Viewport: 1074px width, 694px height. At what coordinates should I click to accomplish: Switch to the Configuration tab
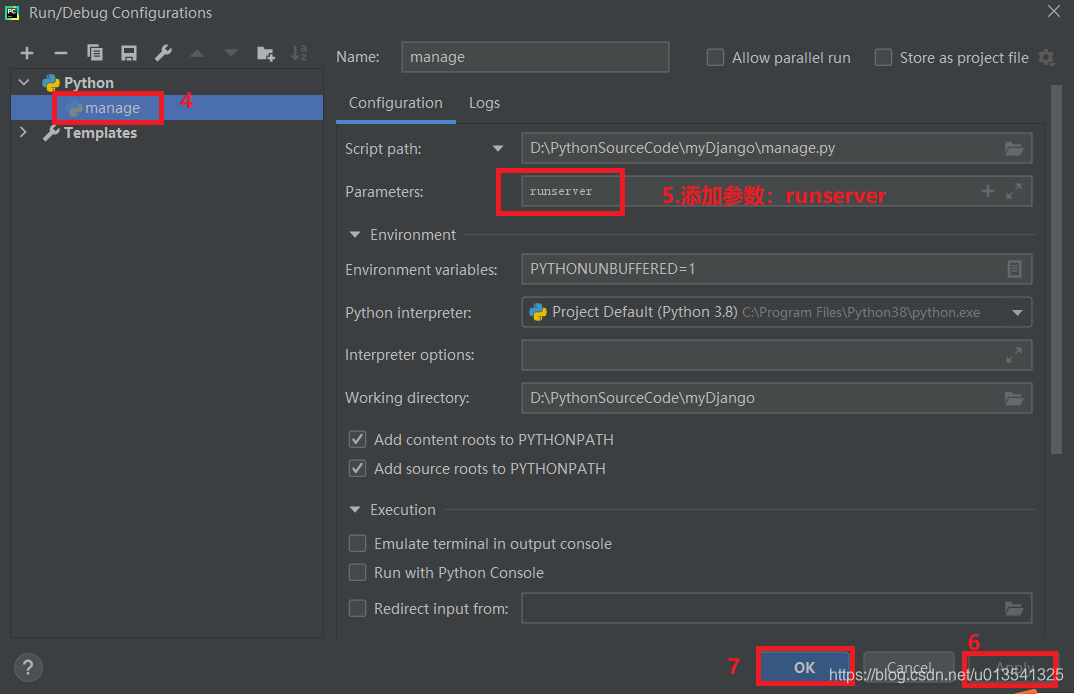[x=396, y=103]
